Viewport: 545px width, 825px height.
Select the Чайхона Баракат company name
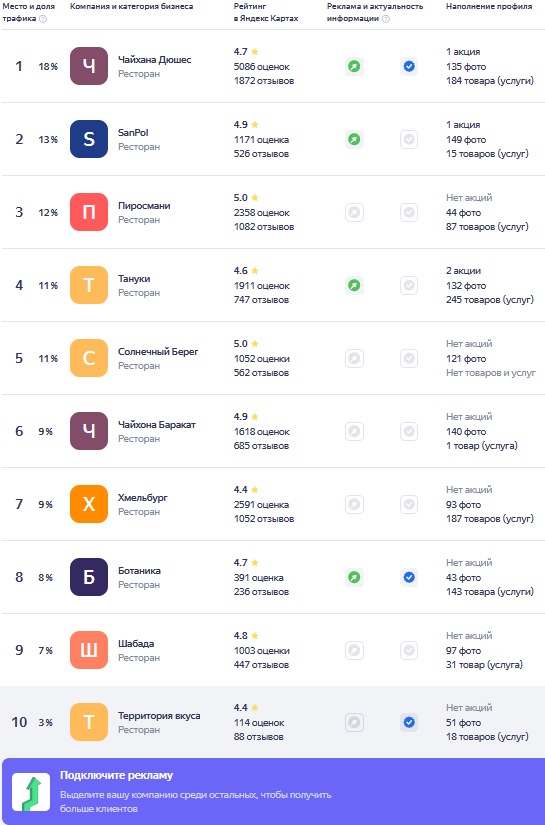pos(157,425)
